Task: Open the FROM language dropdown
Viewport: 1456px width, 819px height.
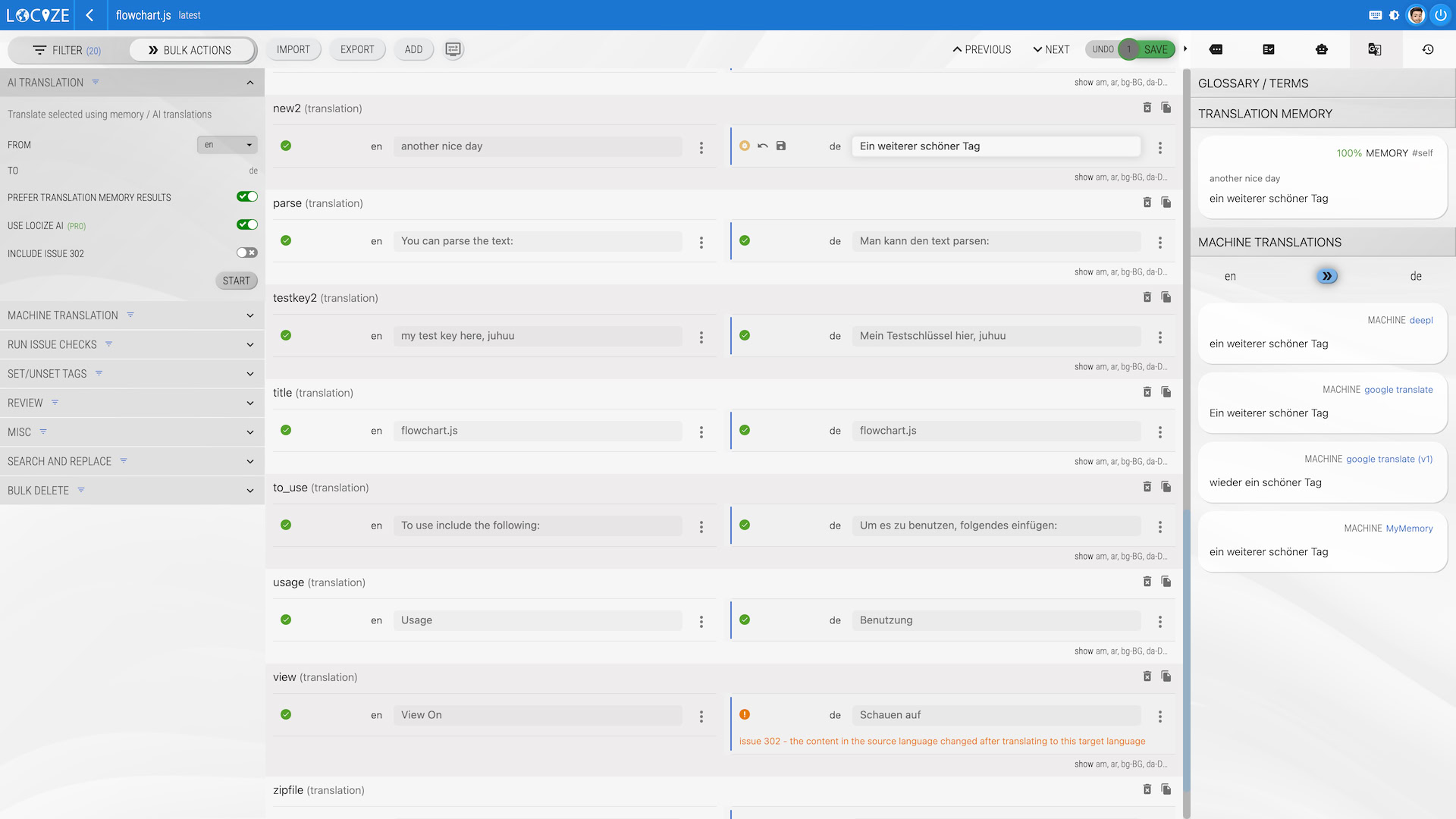Action: click(227, 145)
